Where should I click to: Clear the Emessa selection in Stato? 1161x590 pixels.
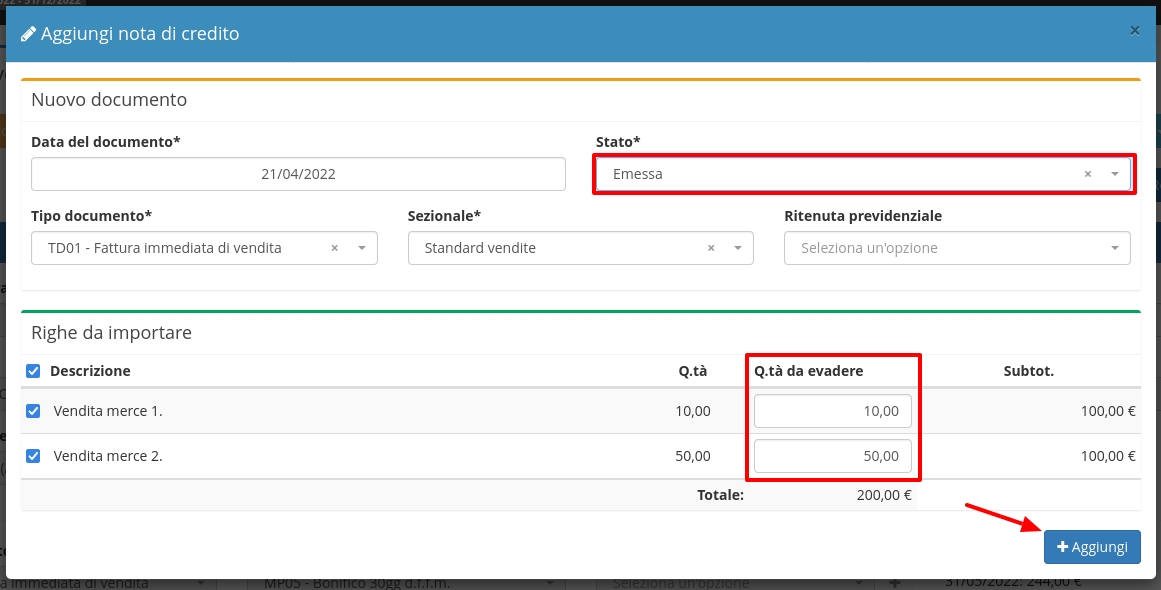pos(1087,174)
